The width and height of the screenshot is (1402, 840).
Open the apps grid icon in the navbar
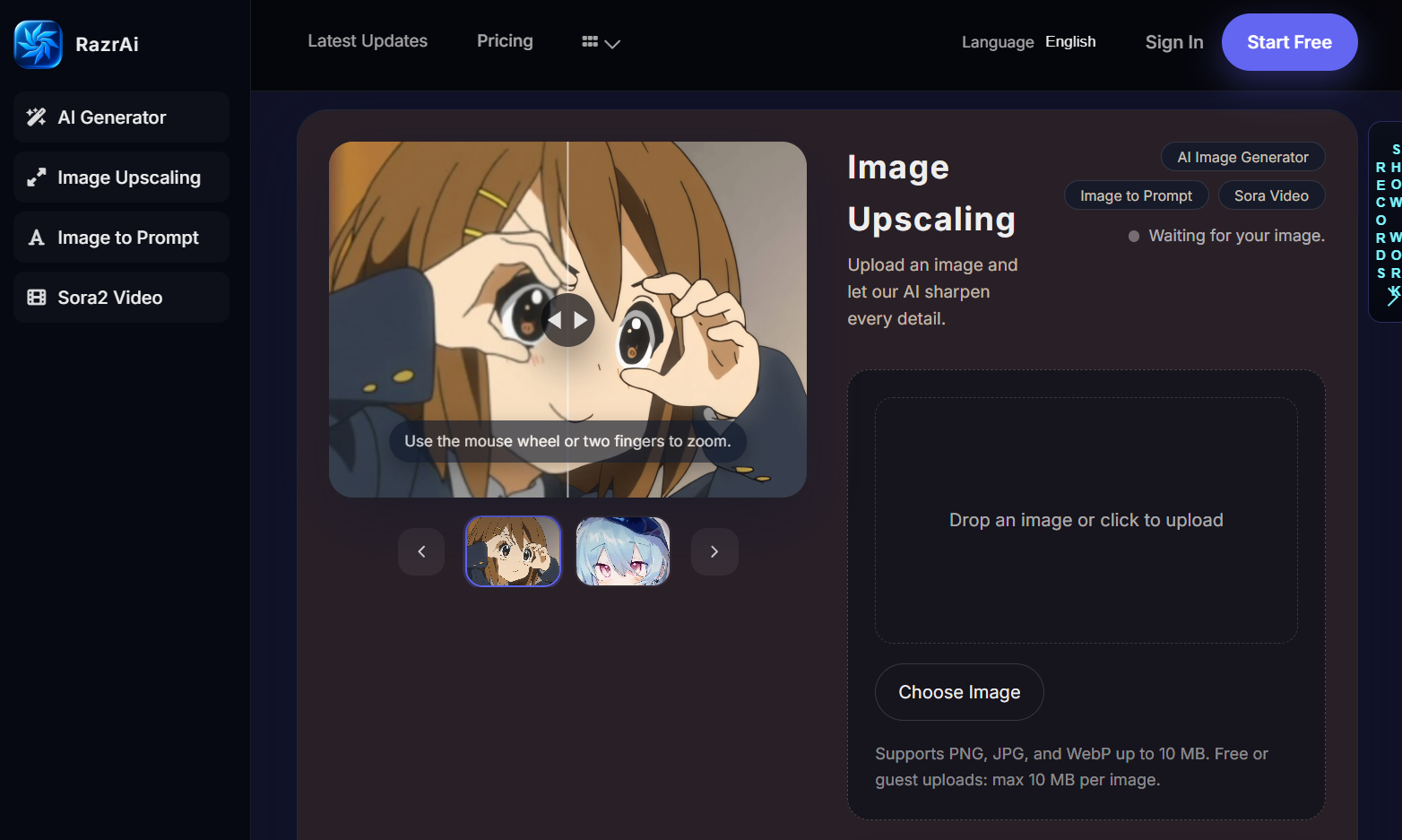[590, 41]
